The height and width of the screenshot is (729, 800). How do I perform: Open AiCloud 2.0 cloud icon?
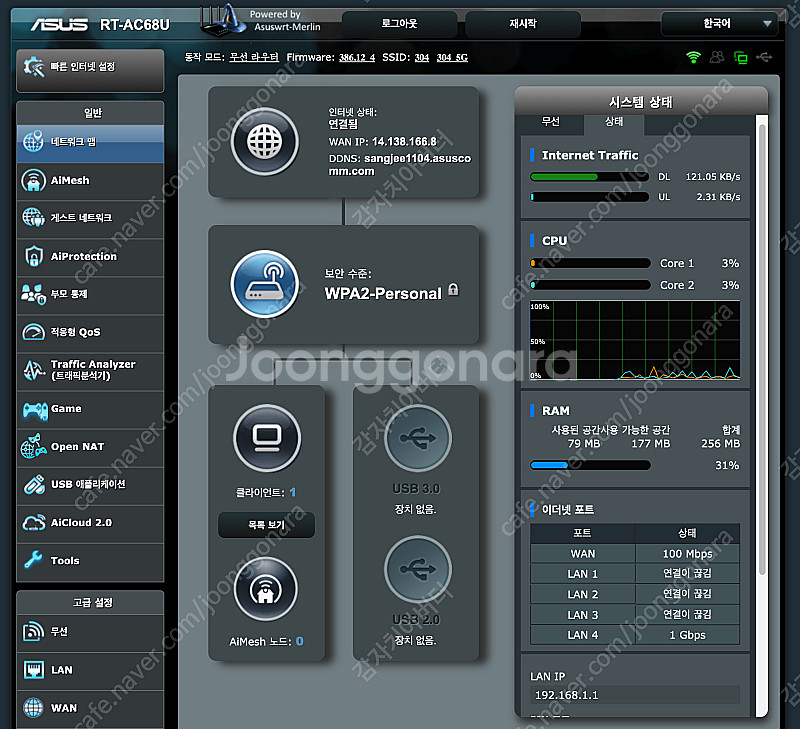point(34,523)
